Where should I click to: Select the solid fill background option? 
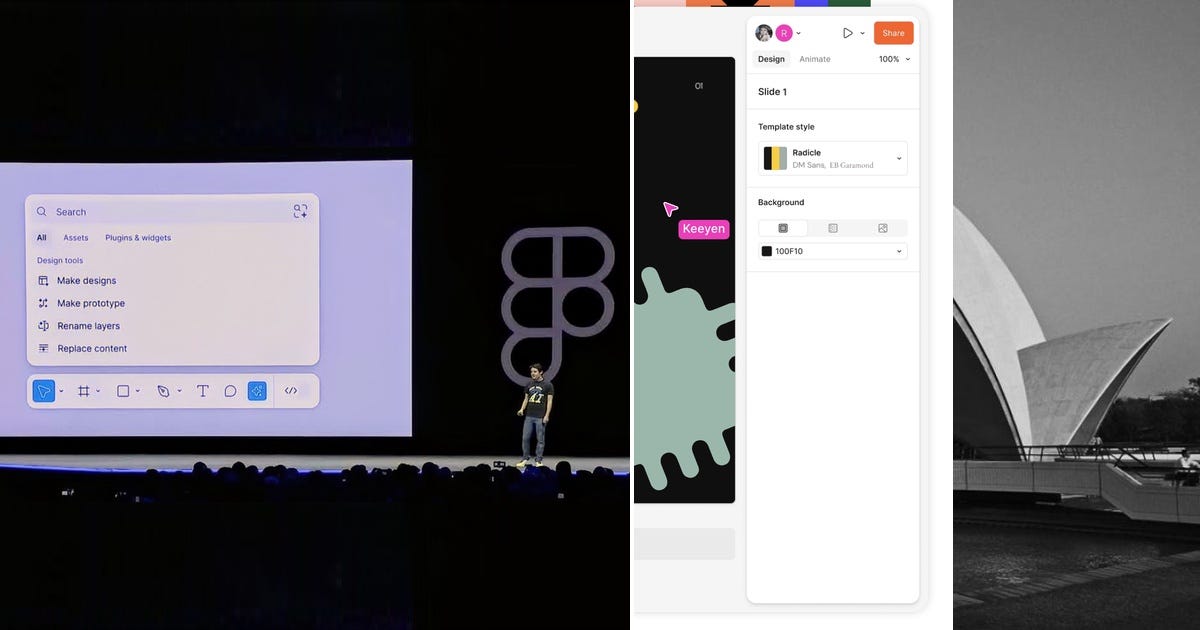pos(783,228)
